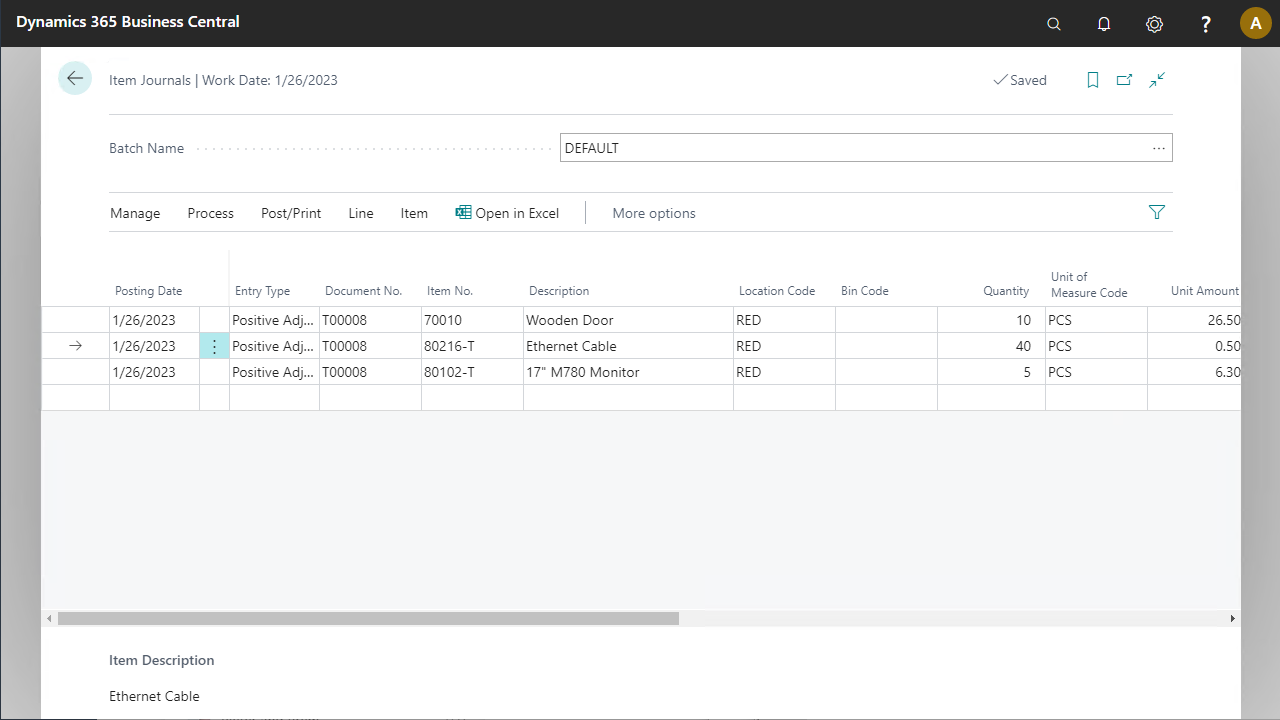This screenshot has height=720, width=1280.
Task: Click the Saved status indicator
Action: pyautogui.click(x=1019, y=80)
